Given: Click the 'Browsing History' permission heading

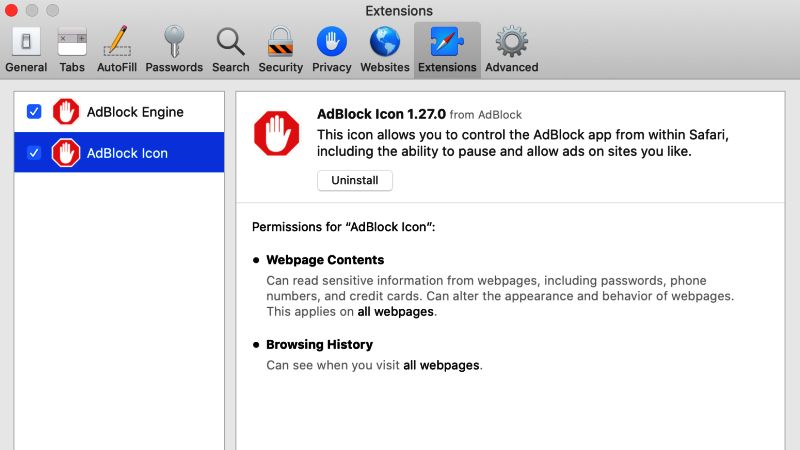Looking at the screenshot, I should pos(319,344).
